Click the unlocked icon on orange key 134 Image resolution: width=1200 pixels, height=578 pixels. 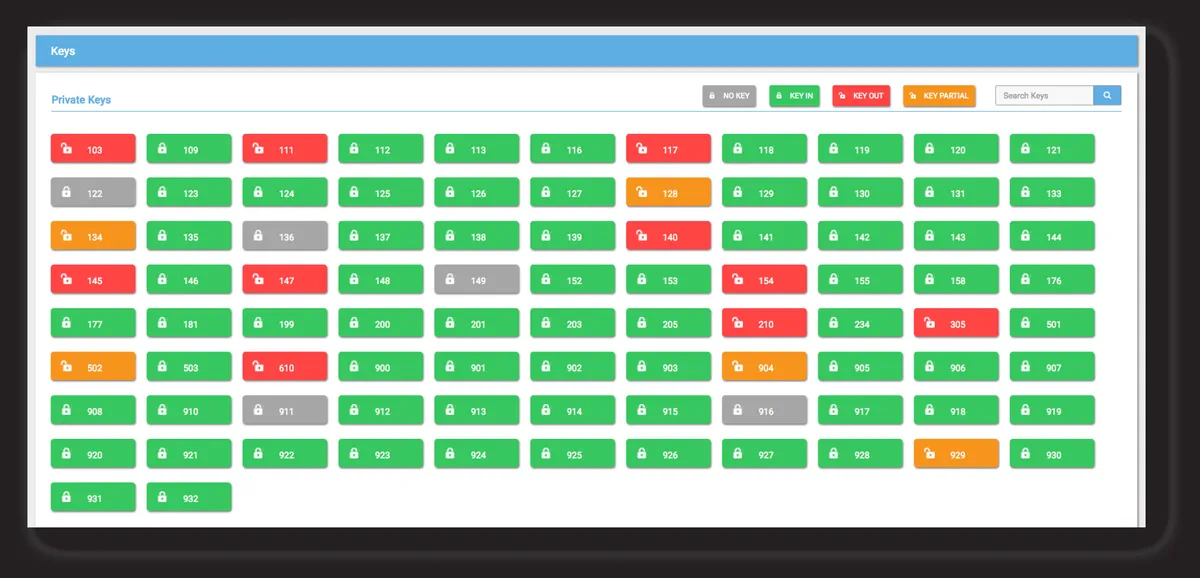click(66, 236)
